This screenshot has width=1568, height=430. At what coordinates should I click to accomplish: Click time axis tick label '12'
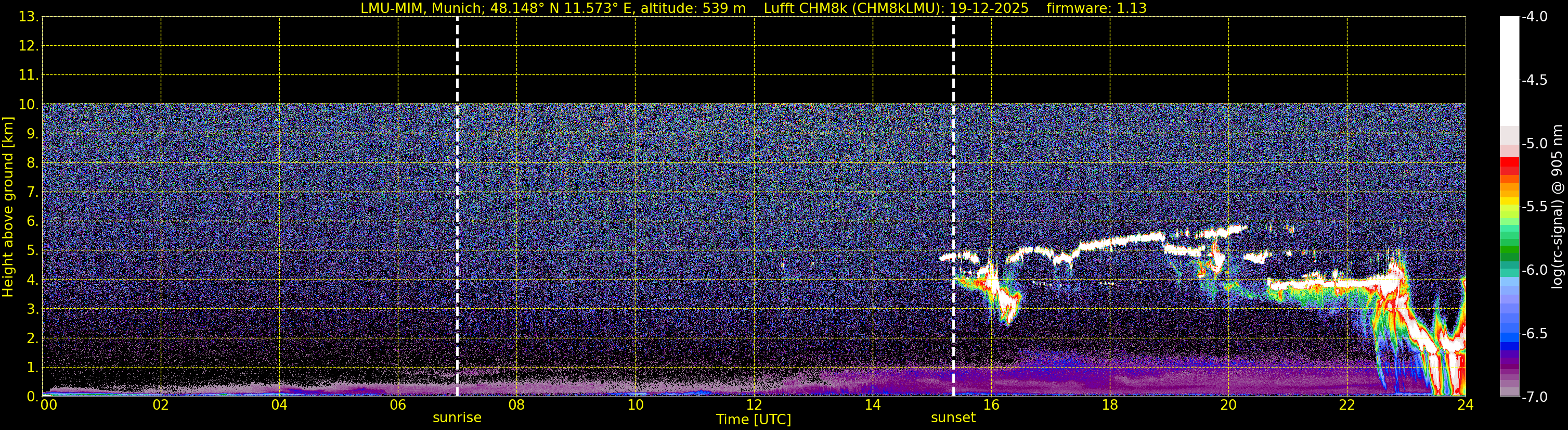pos(754,405)
